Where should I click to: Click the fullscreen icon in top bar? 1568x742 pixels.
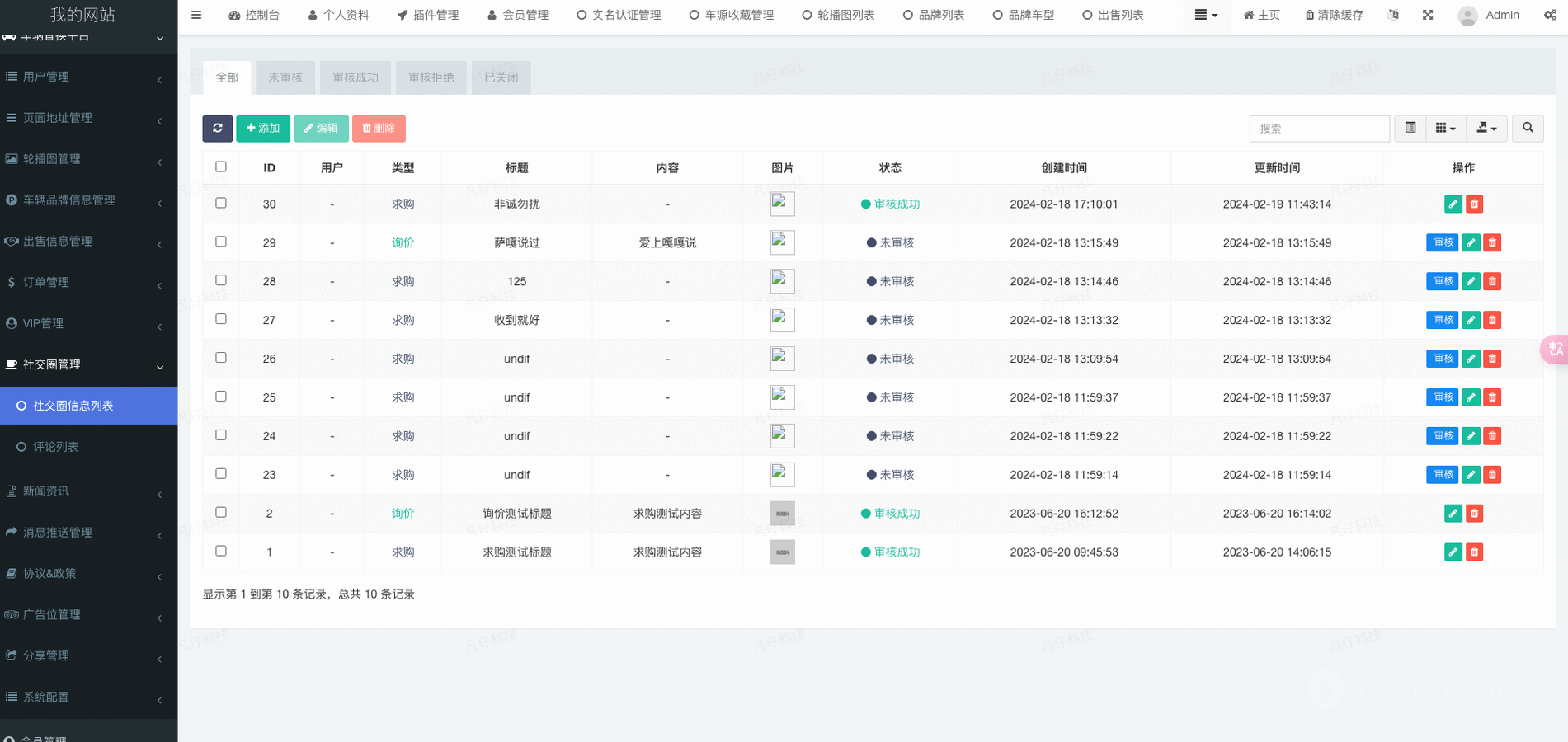pyautogui.click(x=1428, y=15)
